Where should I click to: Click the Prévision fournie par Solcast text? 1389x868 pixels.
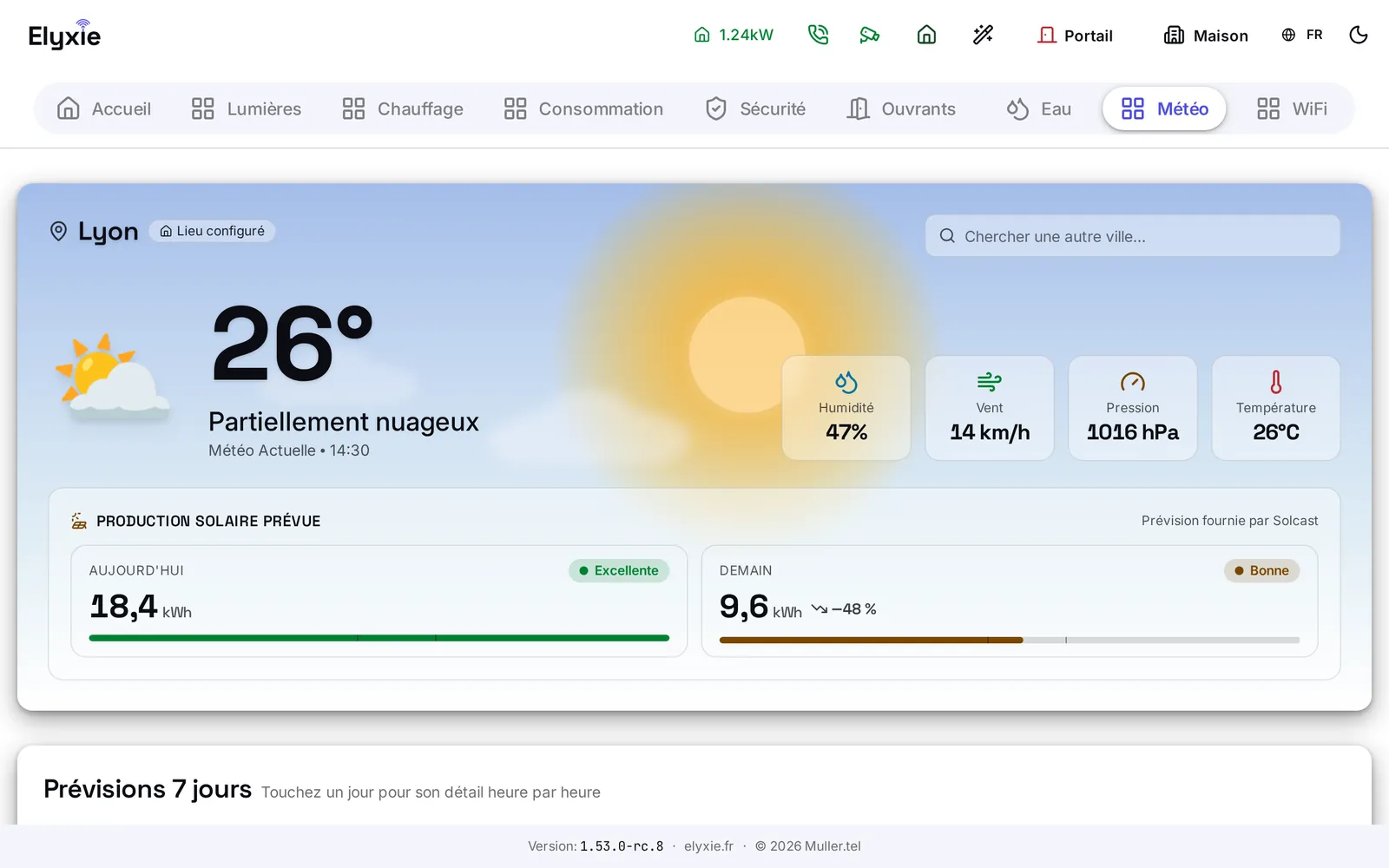(x=1229, y=521)
